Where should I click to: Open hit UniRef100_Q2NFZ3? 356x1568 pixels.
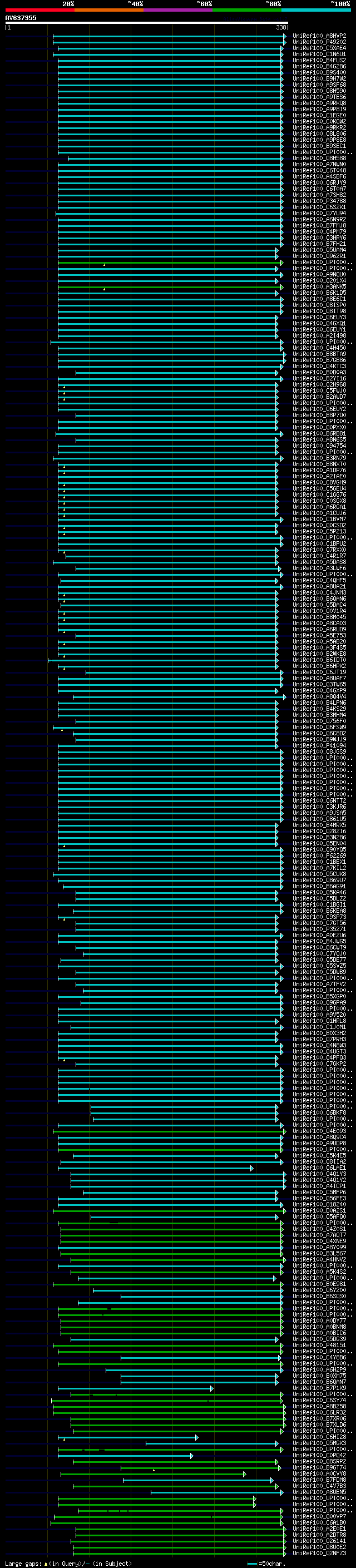(319, 1554)
